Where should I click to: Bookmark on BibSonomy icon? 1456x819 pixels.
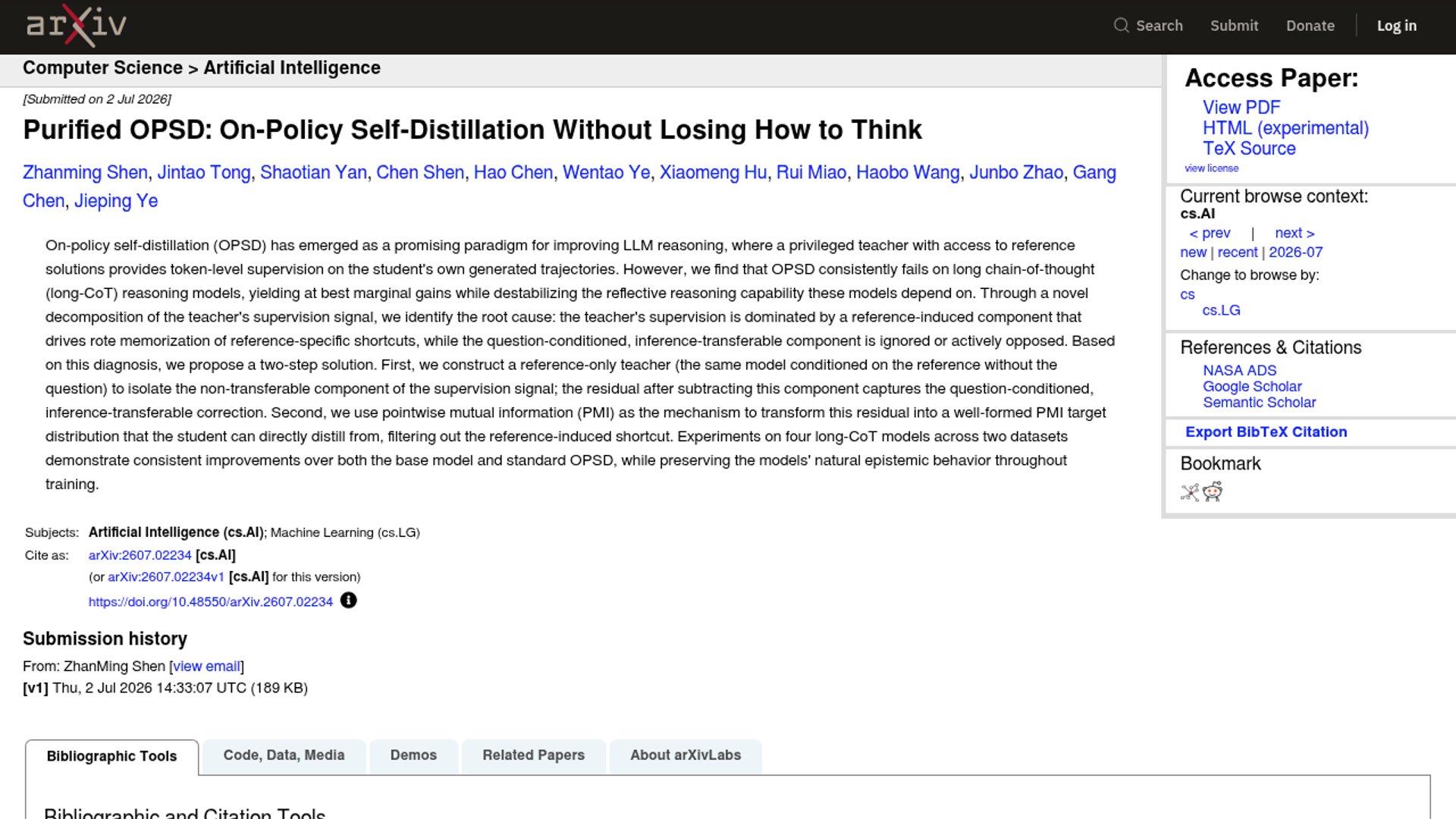(1190, 492)
